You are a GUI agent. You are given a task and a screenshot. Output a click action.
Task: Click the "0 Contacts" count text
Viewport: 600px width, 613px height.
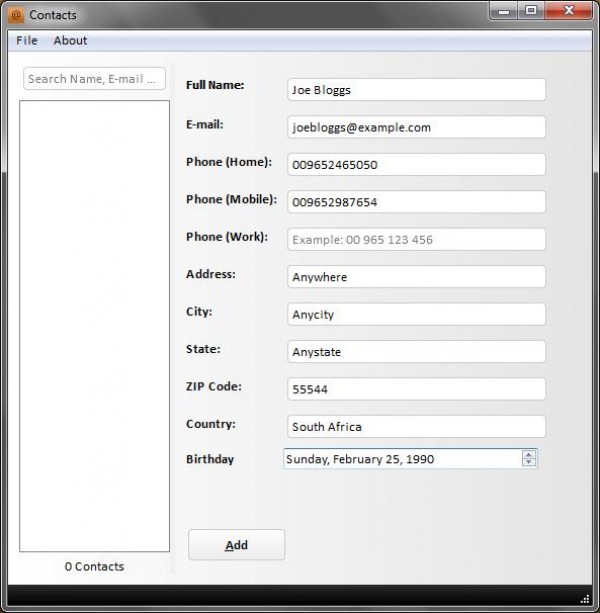(94, 566)
